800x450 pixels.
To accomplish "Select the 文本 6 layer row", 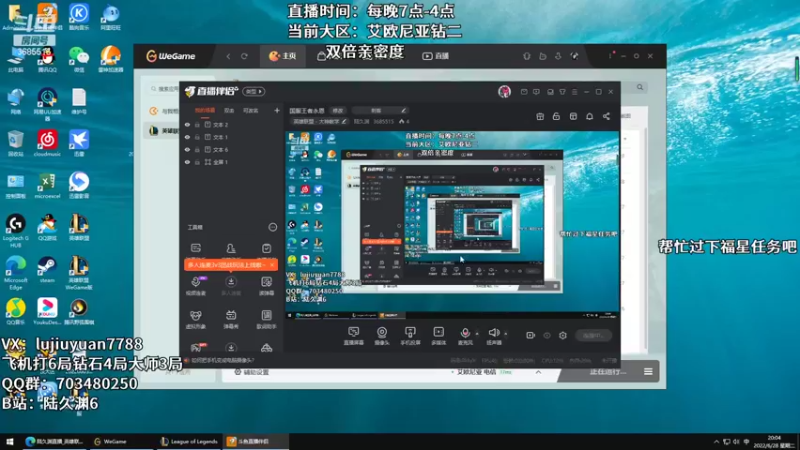I will pos(232,149).
